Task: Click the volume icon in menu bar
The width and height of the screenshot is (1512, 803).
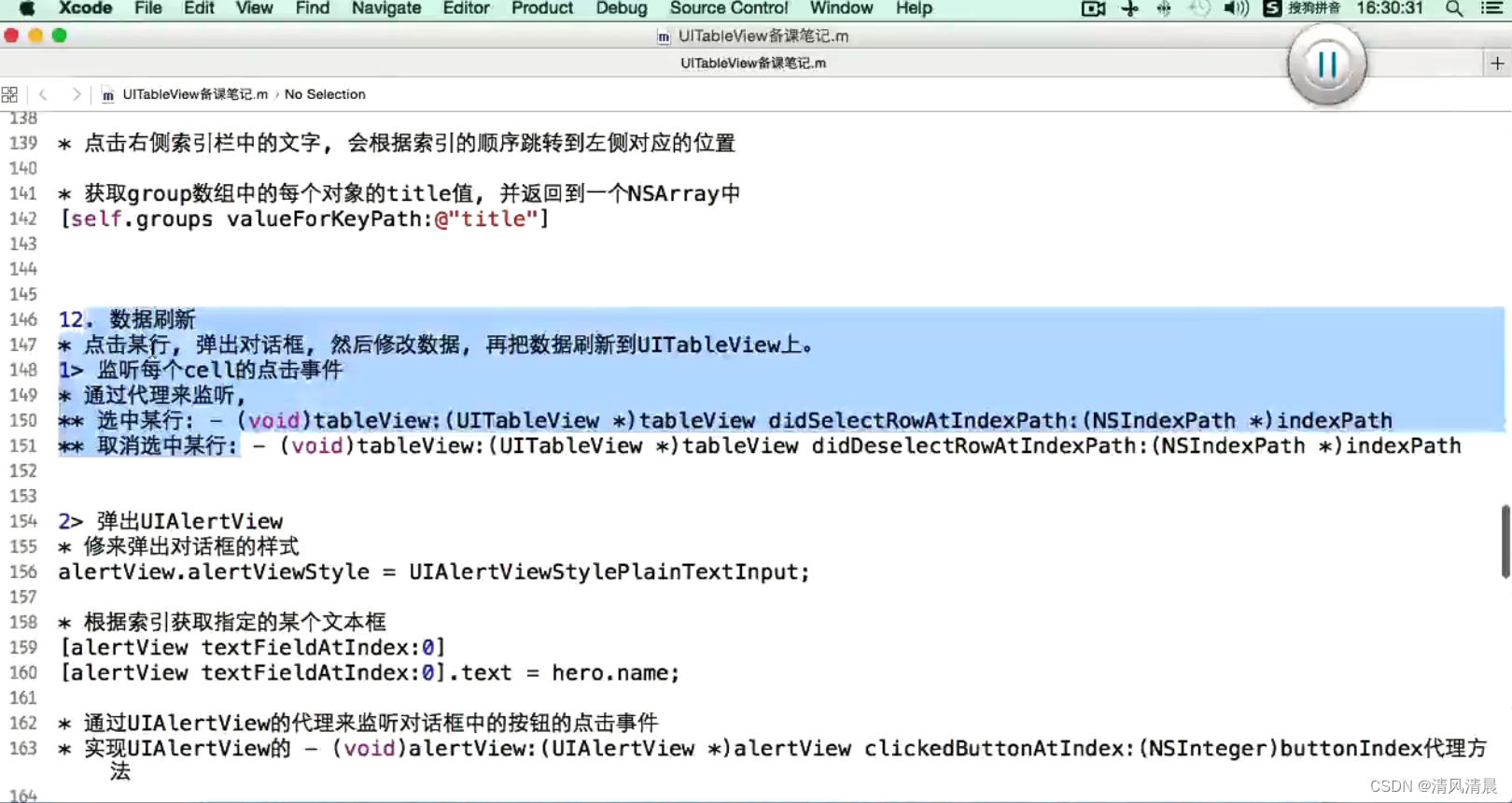Action: point(1236,8)
